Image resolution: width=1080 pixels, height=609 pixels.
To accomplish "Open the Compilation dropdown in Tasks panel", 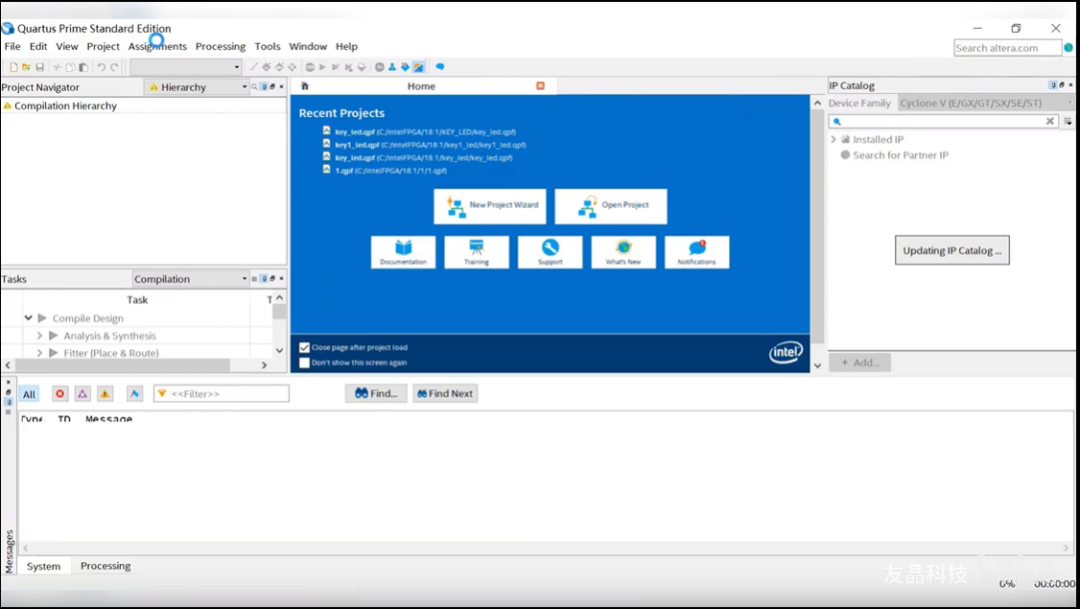I will 190,279.
